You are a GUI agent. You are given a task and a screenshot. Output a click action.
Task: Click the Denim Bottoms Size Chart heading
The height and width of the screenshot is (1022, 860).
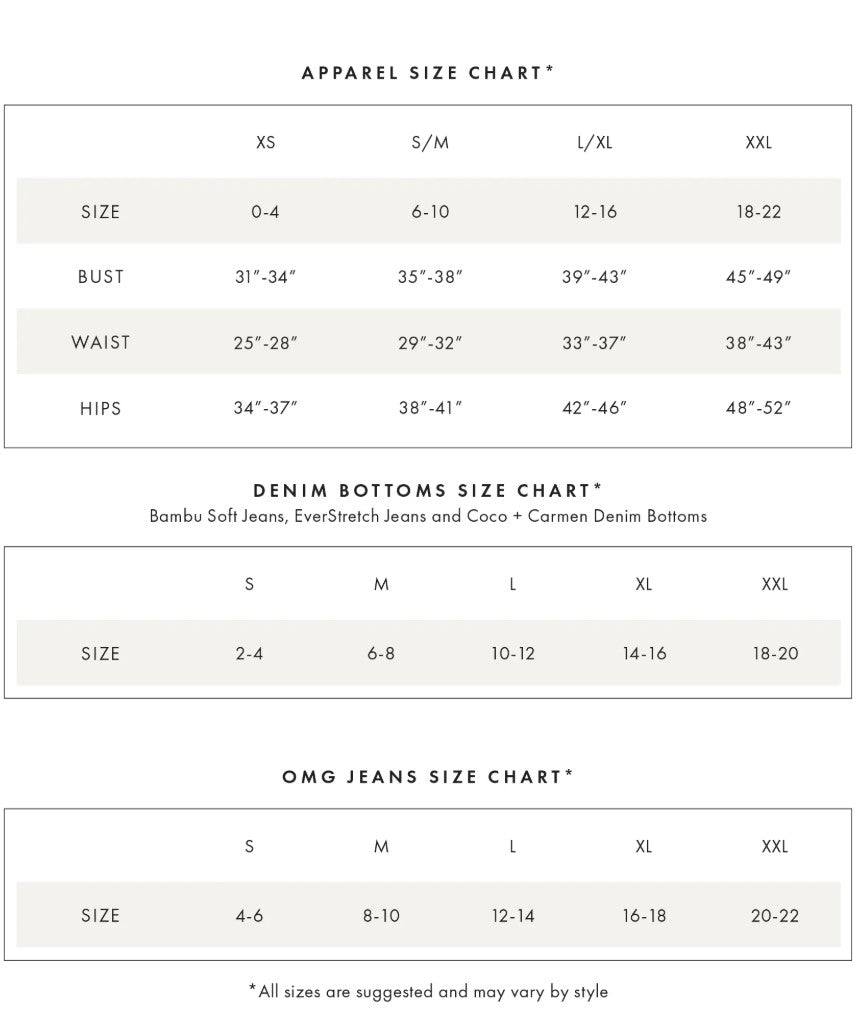(x=428, y=490)
